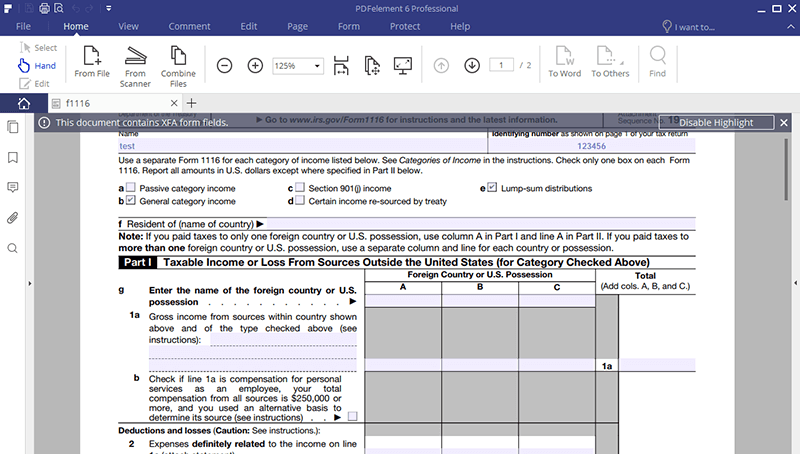Click the Fit Page icon
800x454 pixels.
tap(372, 65)
